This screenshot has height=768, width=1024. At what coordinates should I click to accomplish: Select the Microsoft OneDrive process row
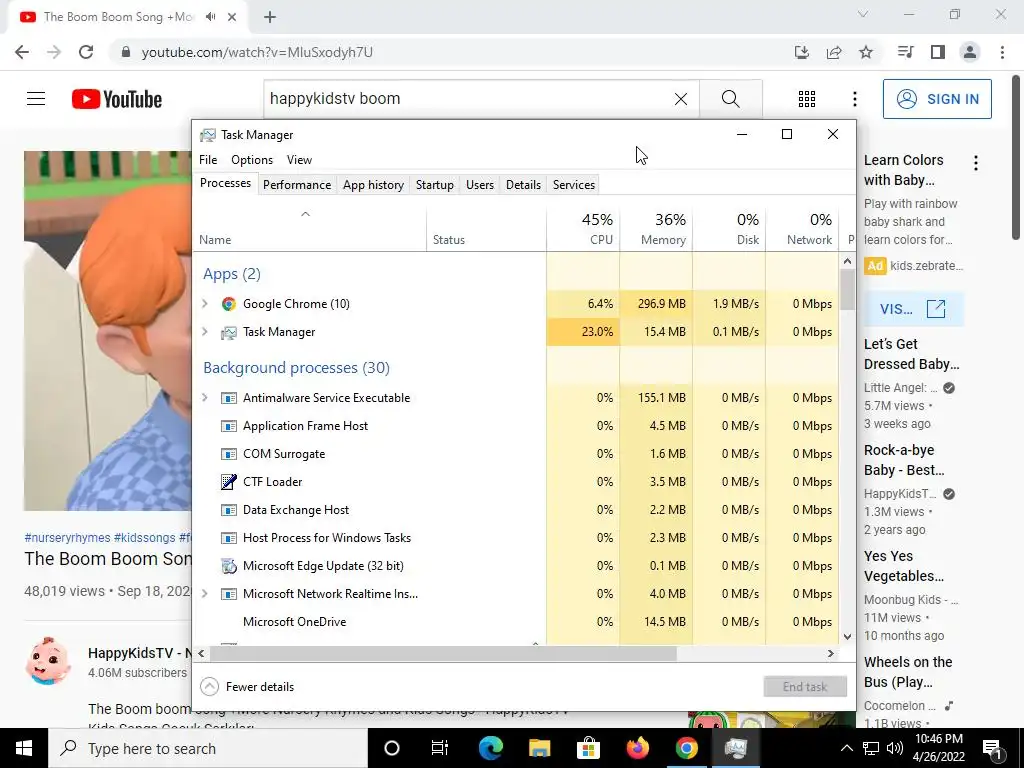click(516, 622)
